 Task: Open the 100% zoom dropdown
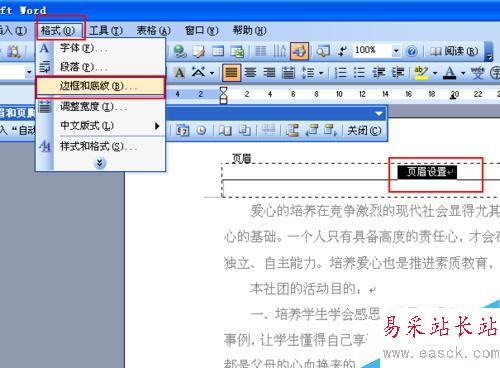coord(396,51)
